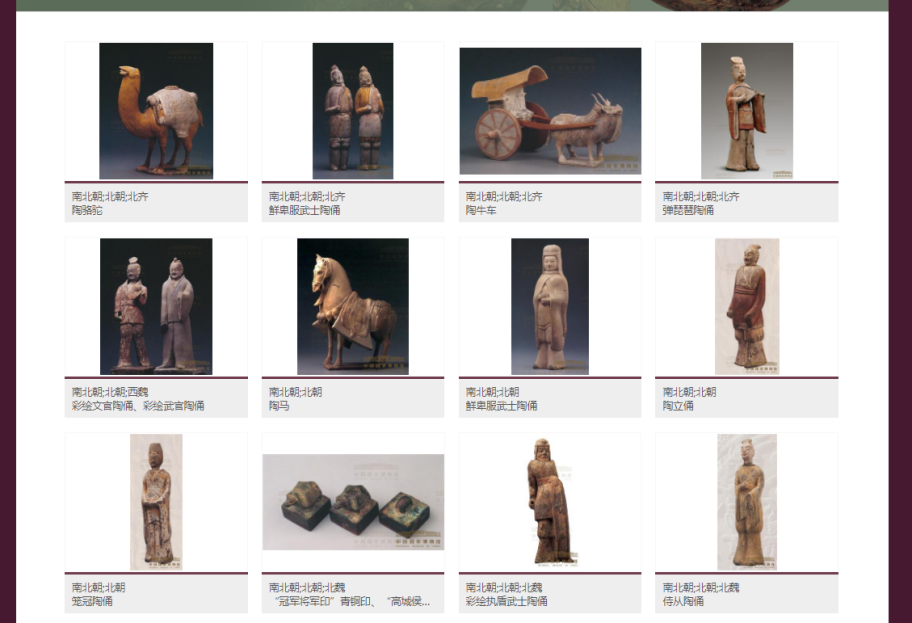Screen dimensions: 912x623
Task: Select the 陶马 caption link
Action: pyautogui.click(x=279, y=406)
